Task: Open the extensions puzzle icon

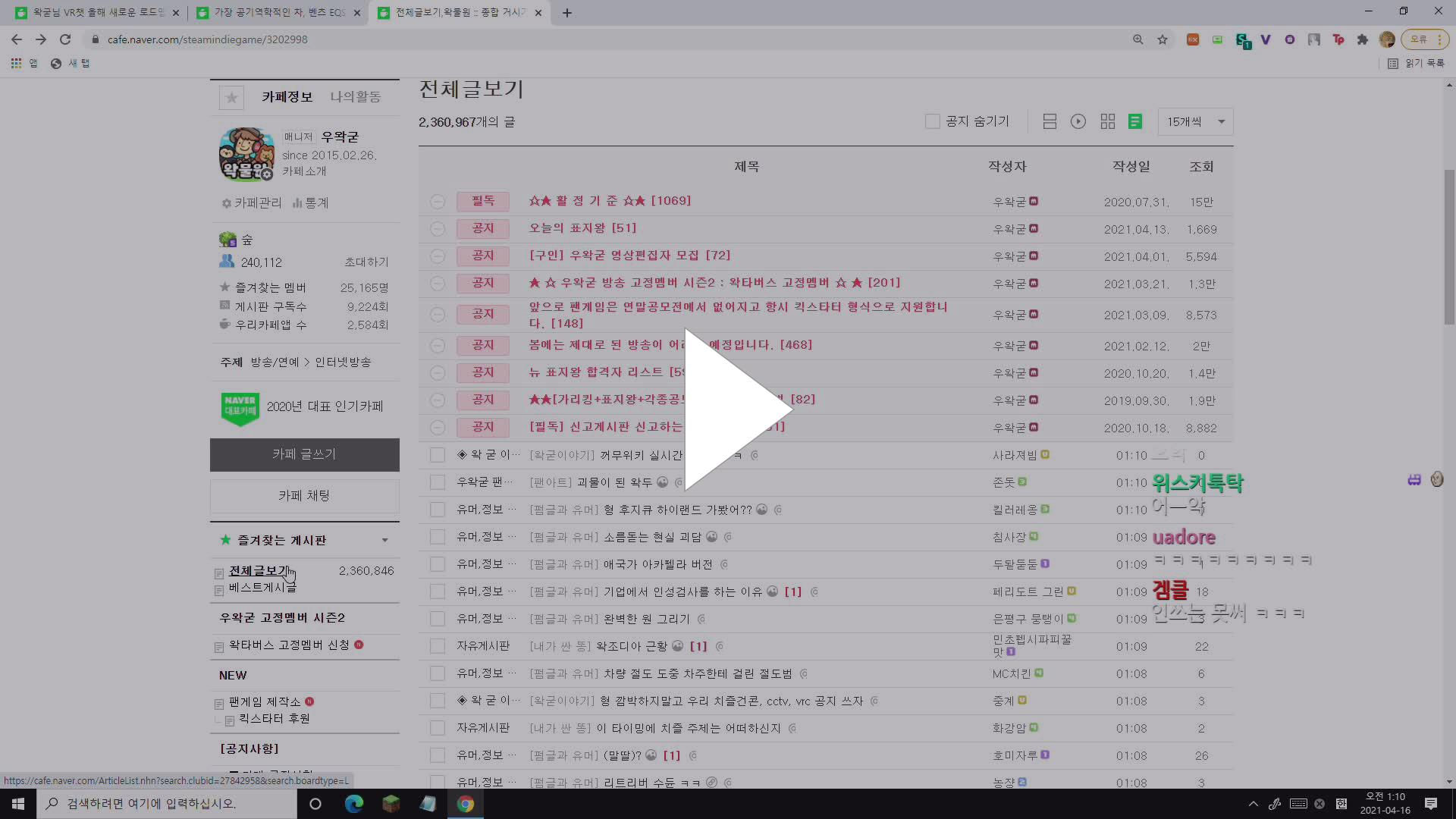Action: (x=1363, y=39)
